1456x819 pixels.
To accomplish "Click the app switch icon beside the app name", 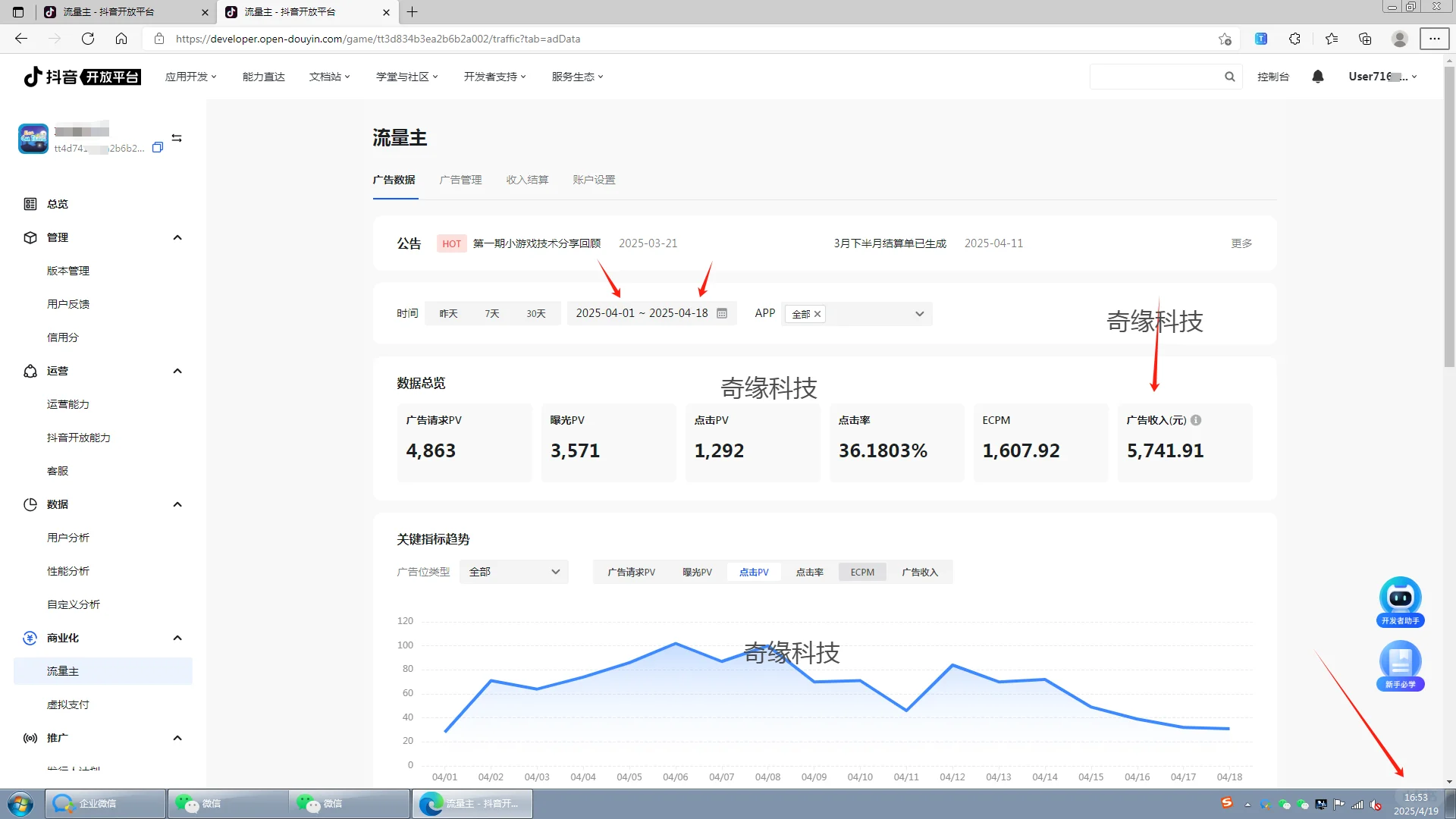I will (x=176, y=138).
